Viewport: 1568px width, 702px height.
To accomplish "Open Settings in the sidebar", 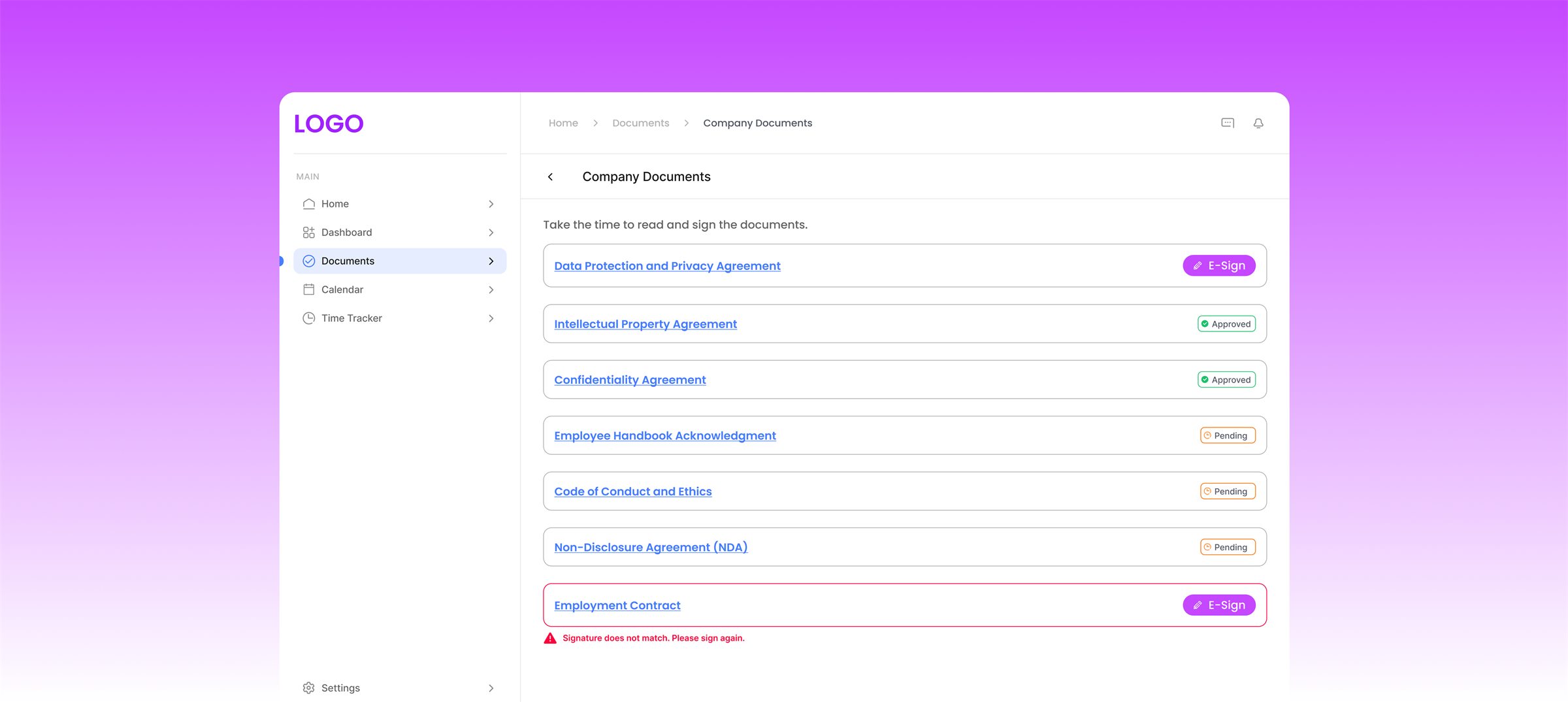I will coord(400,688).
